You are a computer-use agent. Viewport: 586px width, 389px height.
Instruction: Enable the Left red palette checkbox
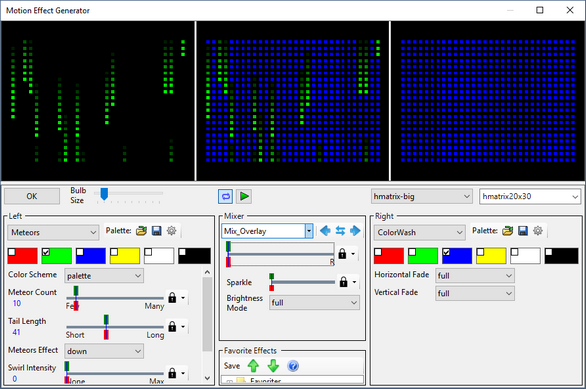point(12,252)
